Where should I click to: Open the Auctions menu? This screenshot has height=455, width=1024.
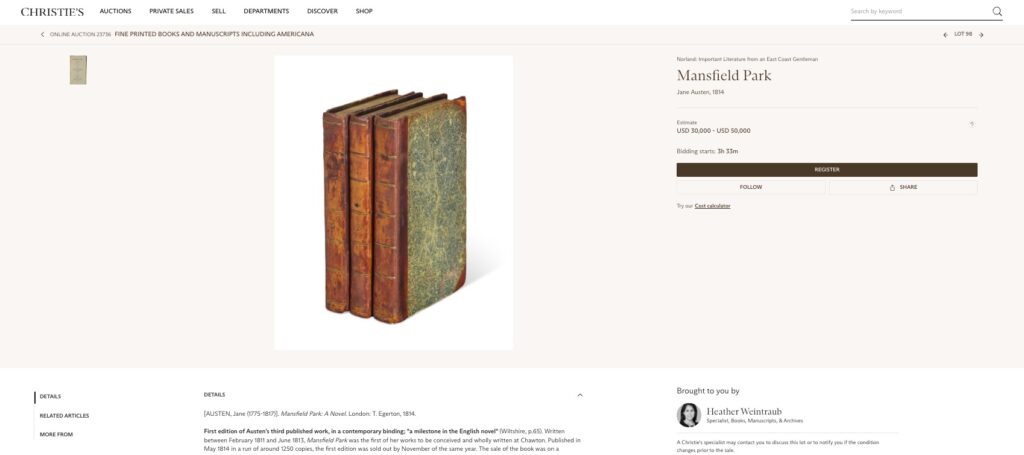(x=116, y=11)
